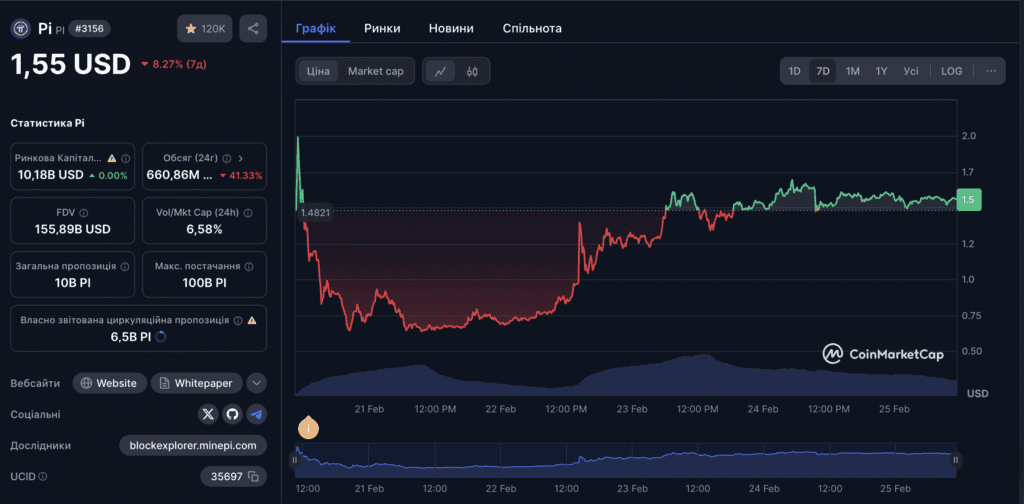Select the Market cap chart toggle
Image resolution: width=1024 pixels, height=504 pixels.
click(376, 71)
